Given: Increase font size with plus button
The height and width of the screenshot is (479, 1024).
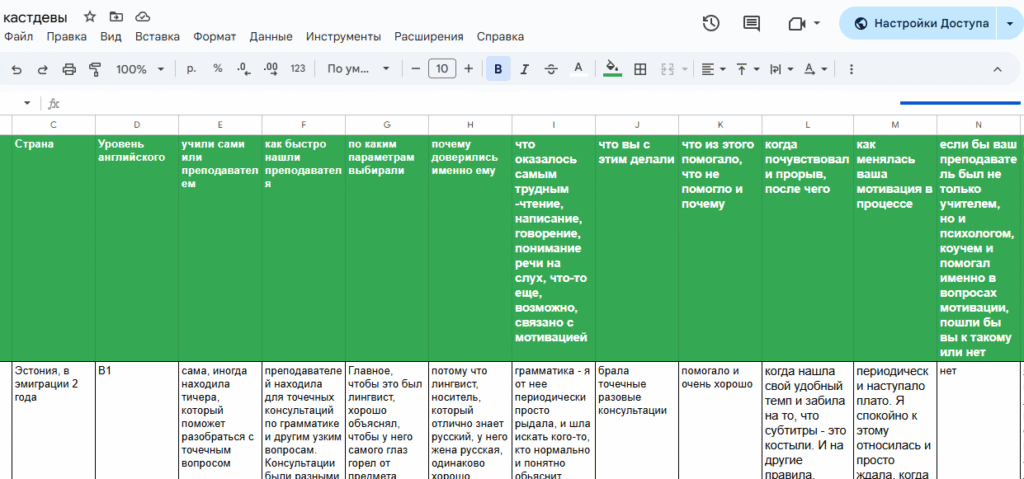Looking at the screenshot, I should tap(468, 69).
